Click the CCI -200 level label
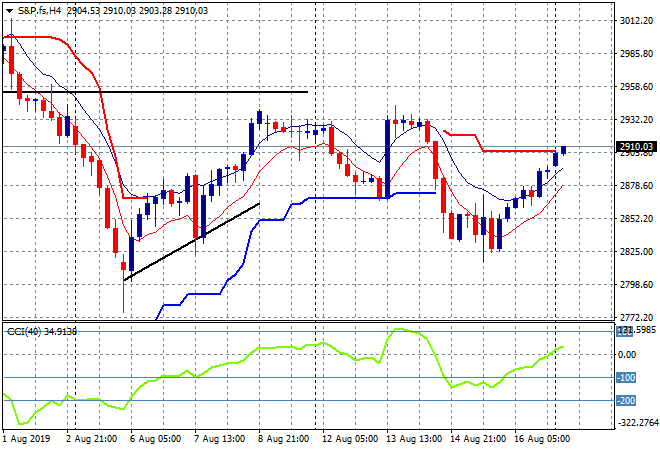This screenshot has width=660, height=450. (x=626, y=400)
